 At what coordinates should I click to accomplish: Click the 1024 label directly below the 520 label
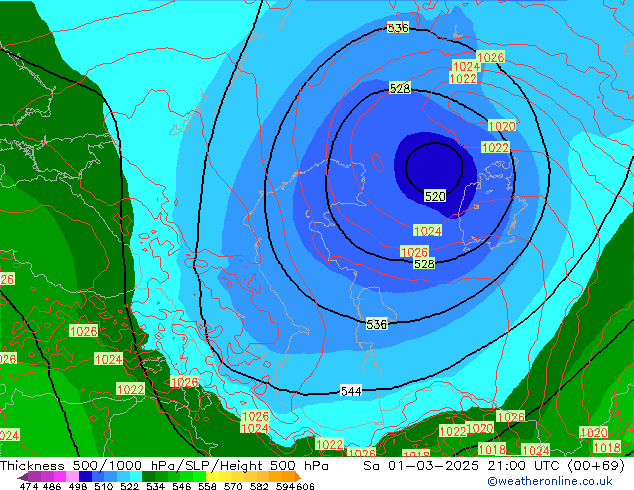[428, 231]
